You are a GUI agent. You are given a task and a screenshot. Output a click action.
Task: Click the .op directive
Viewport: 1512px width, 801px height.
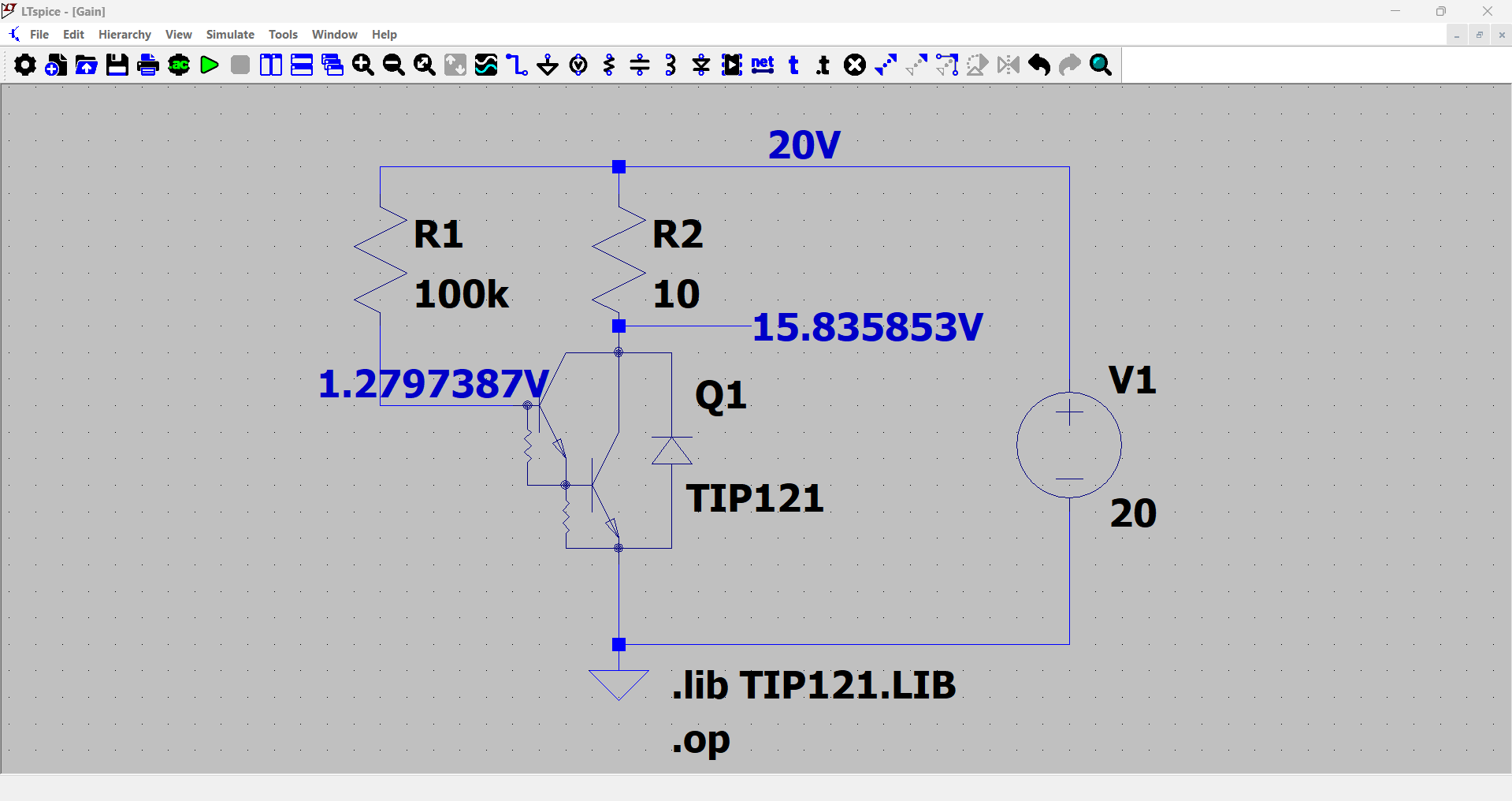(x=700, y=741)
